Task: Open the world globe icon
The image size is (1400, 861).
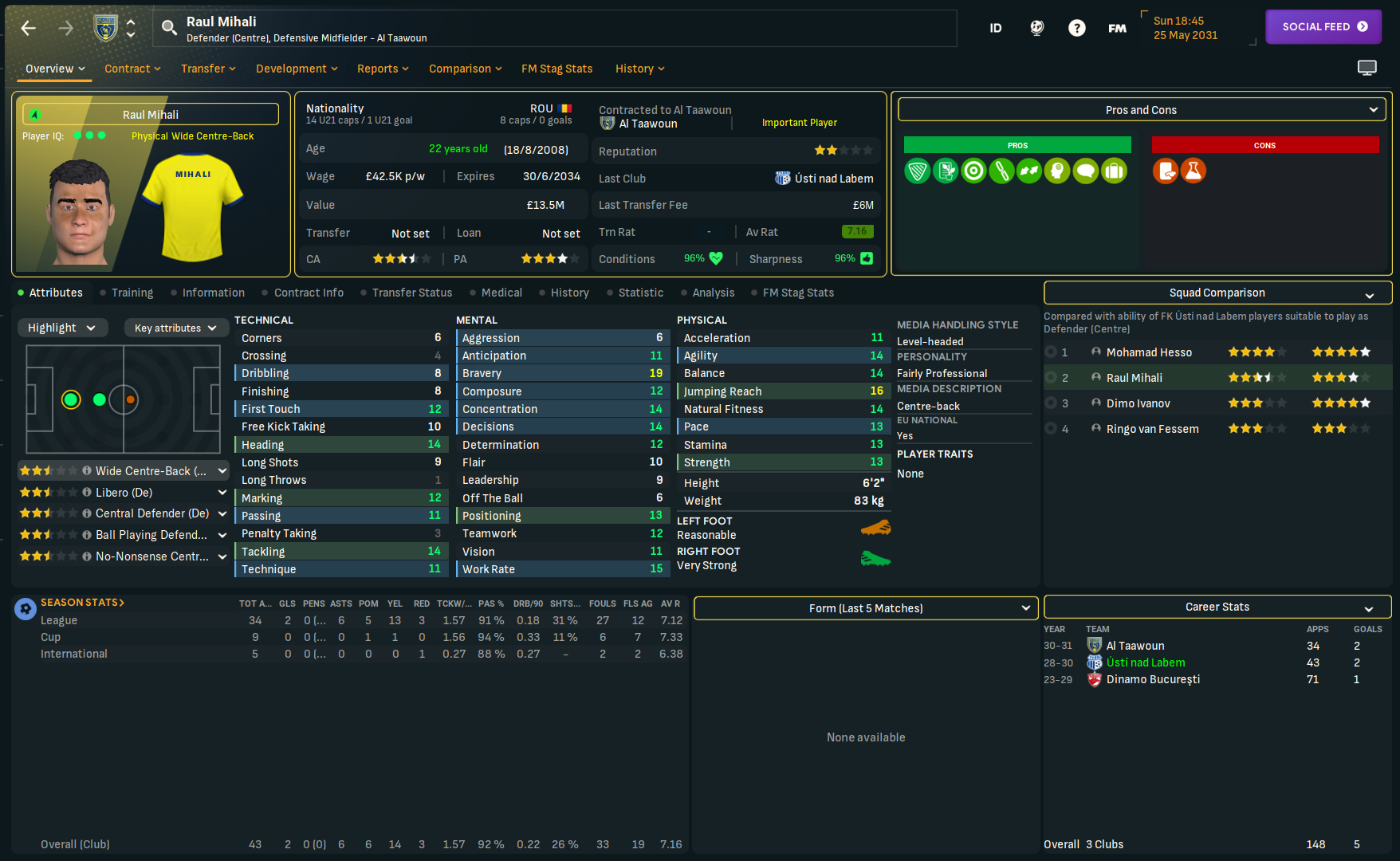Action: pos(1036,29)
